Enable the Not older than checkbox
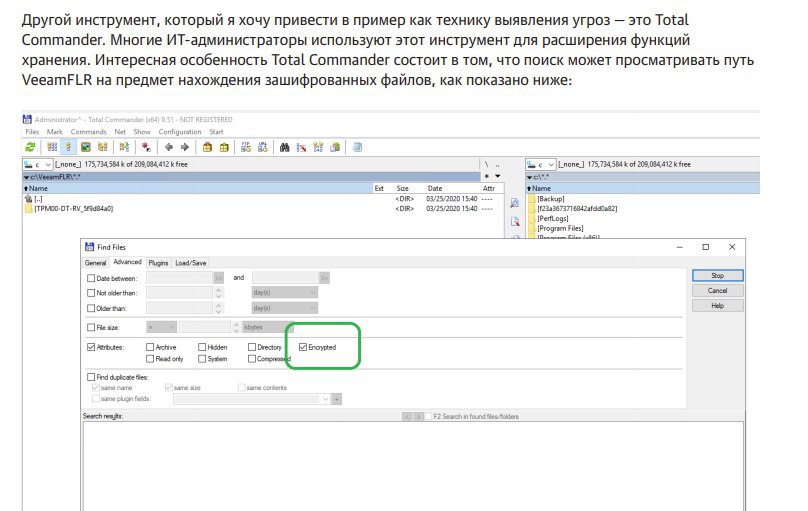This screenshot has height=511, width=808. 91,293
